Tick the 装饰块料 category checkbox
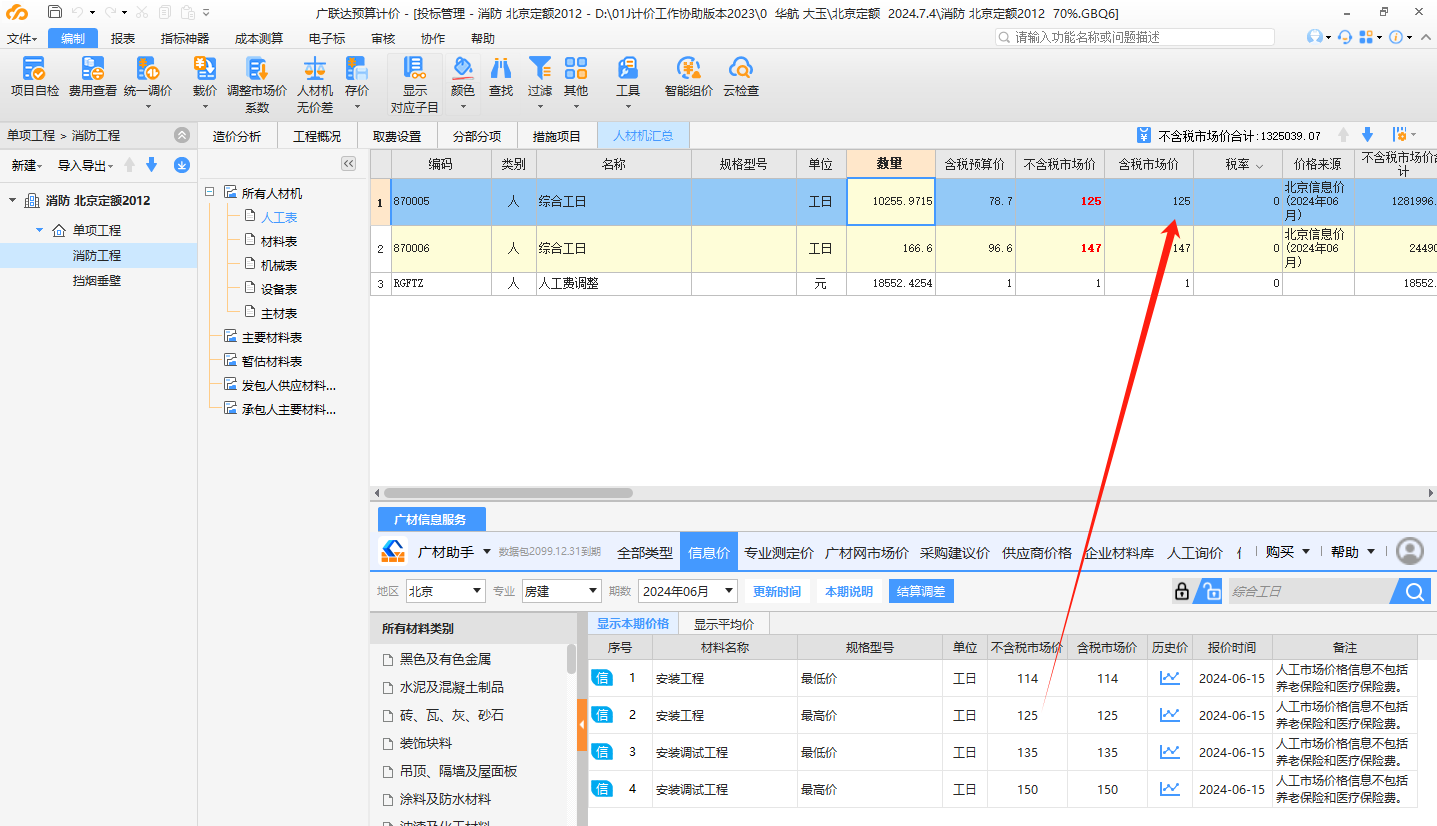This screenshot has width=1437, height=826. click(x=388, y=744)
